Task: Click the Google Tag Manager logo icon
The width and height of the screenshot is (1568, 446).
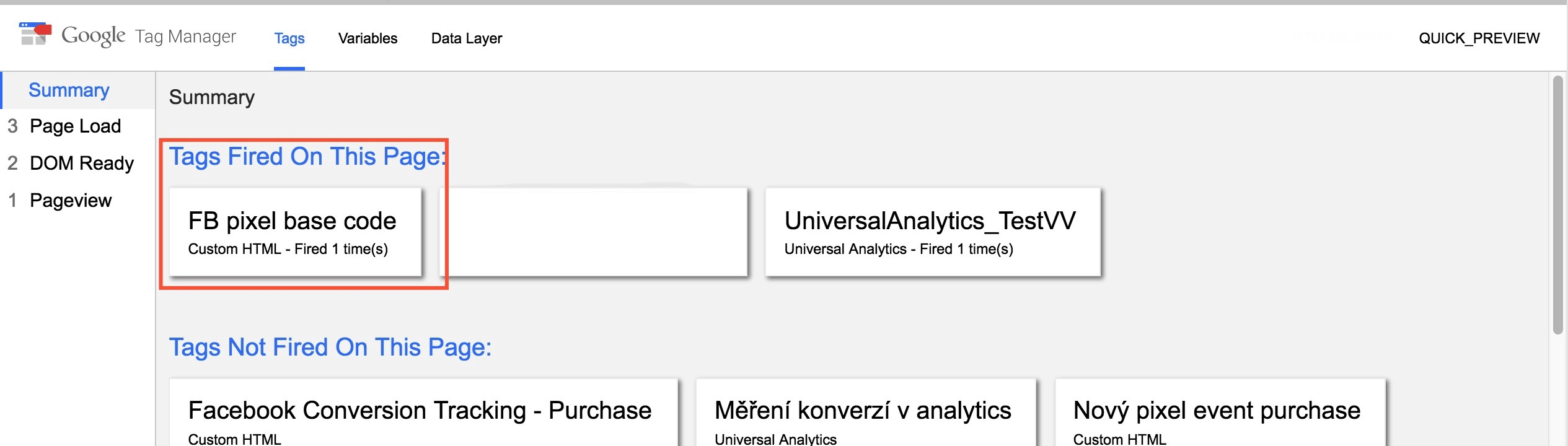Action: click(35, 34)
